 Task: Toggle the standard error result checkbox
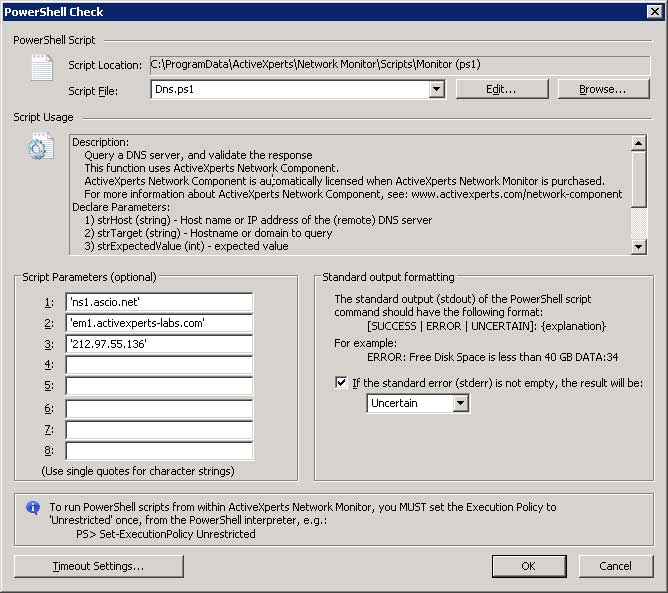click(x=342, y=382)
